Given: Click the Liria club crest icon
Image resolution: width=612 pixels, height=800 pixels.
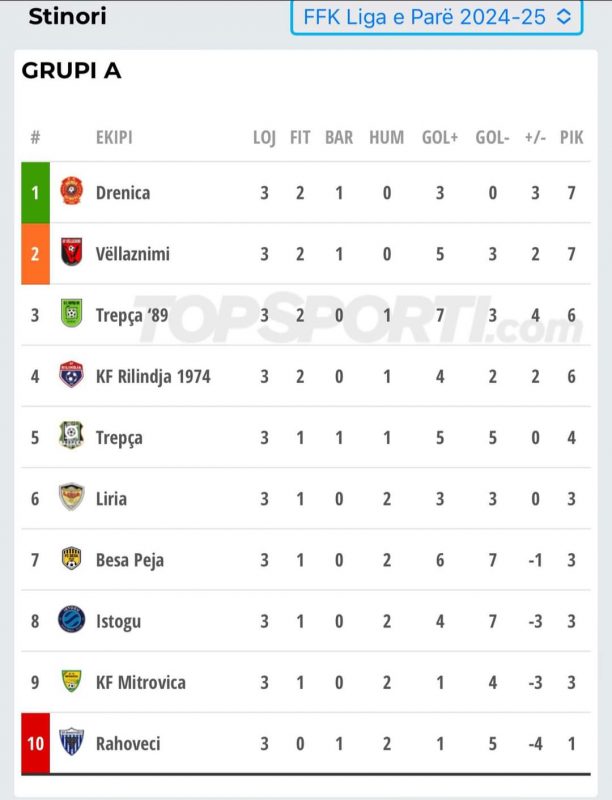Looking at the screenshot, I should tap(71, 497).
